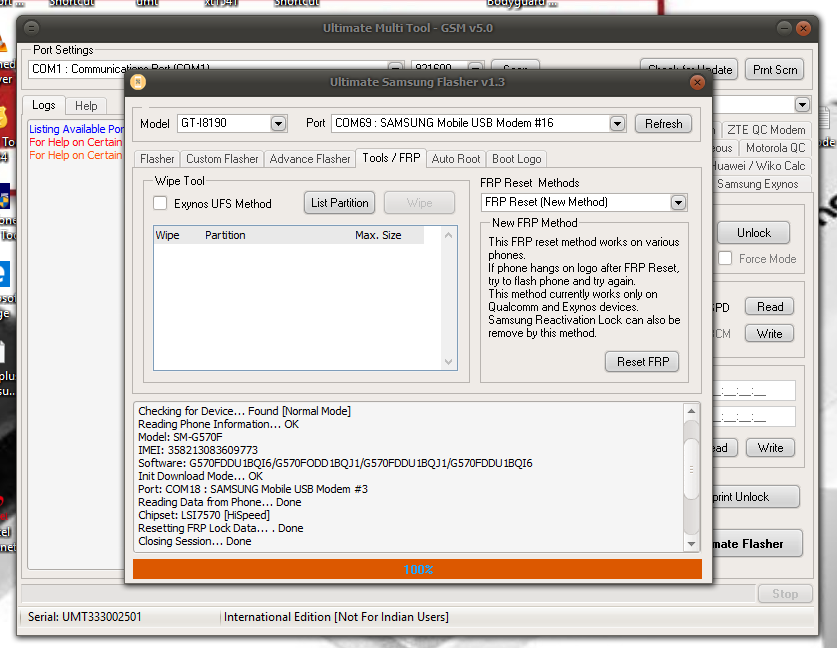Open the main window menu icon
Screen dimensions: 837x648
point(31,28)
